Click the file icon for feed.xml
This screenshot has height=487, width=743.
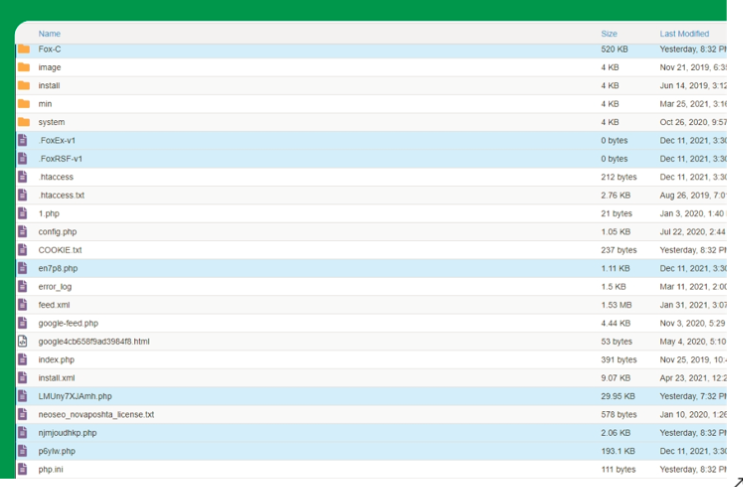pyautogui.click(x=22, y=305)
